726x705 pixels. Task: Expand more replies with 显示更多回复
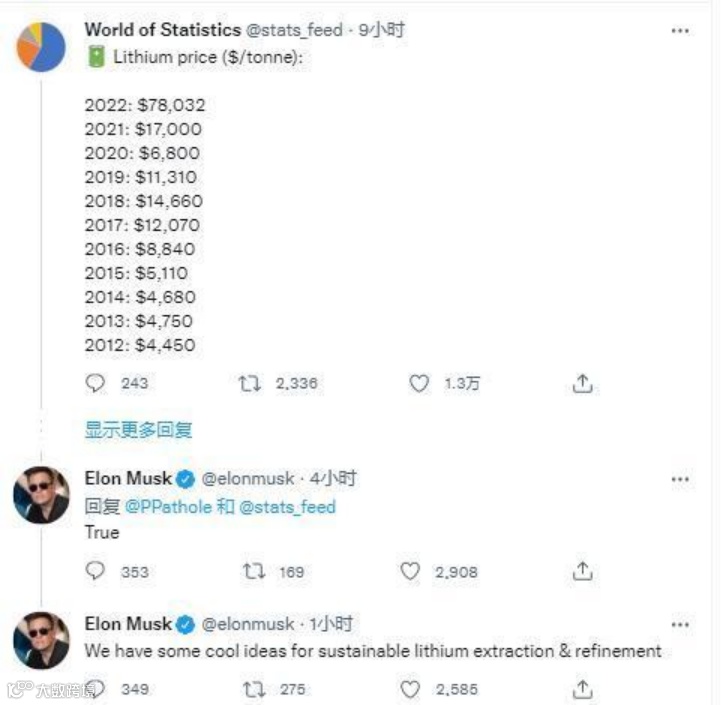tap(138, 430)
